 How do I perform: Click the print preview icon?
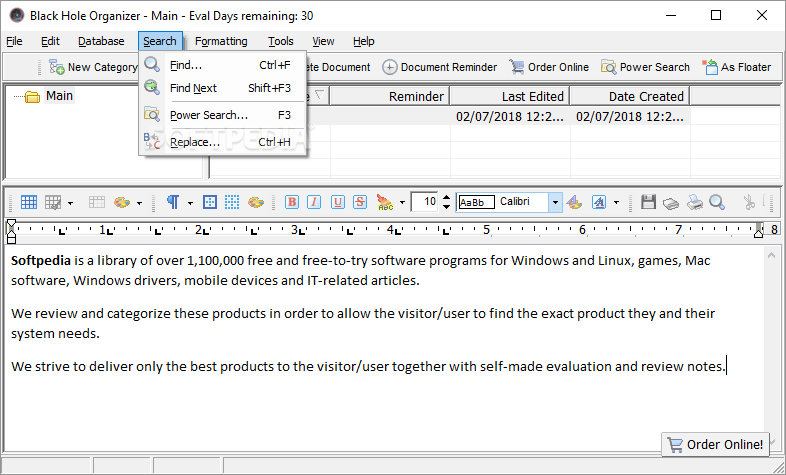coord(671,203)
